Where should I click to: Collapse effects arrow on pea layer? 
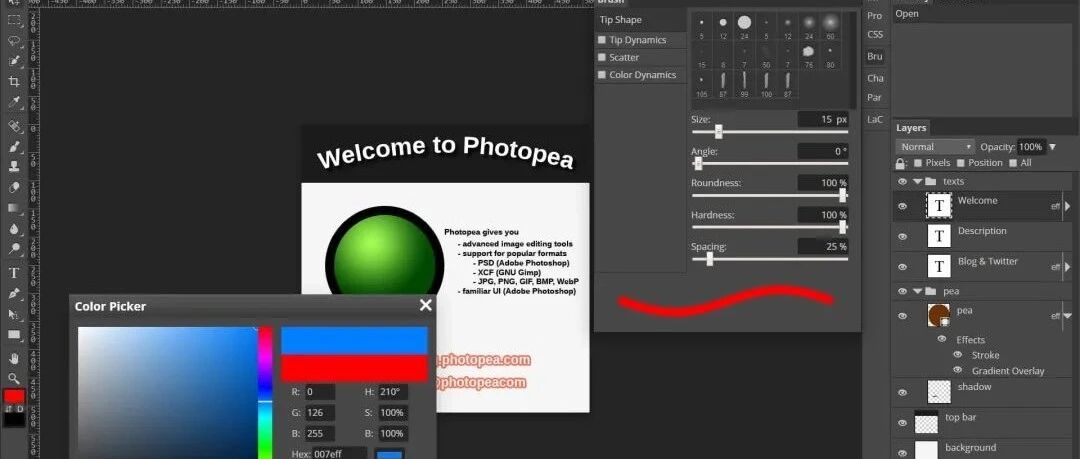[1068, 315]
